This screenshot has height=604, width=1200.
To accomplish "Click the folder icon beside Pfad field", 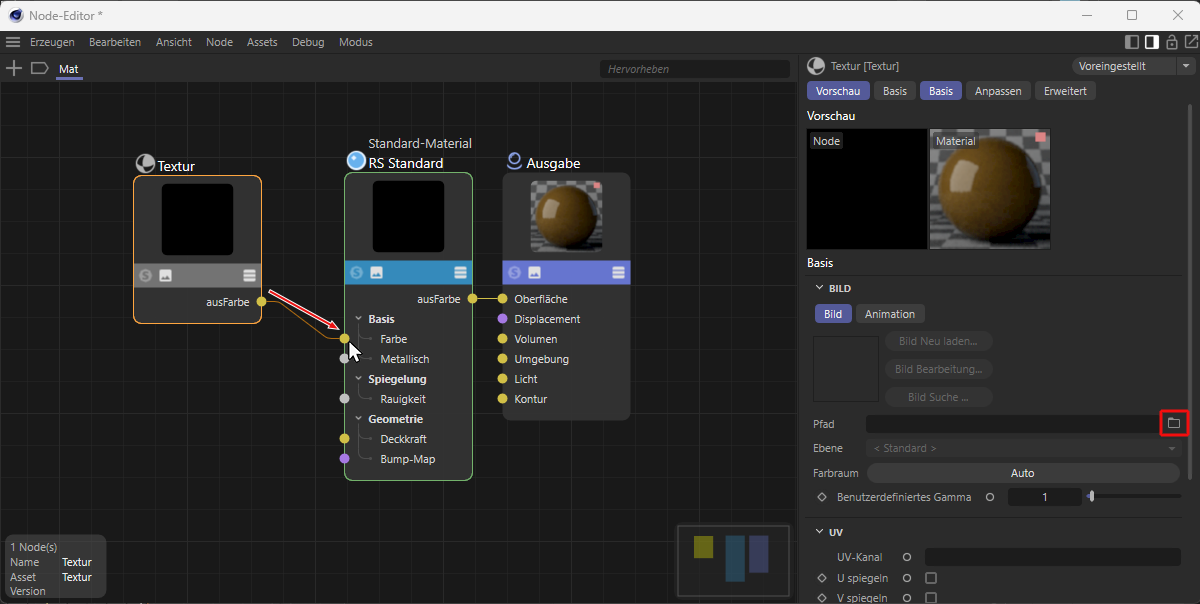I will pyautogui.click(x=1174, y=424).
